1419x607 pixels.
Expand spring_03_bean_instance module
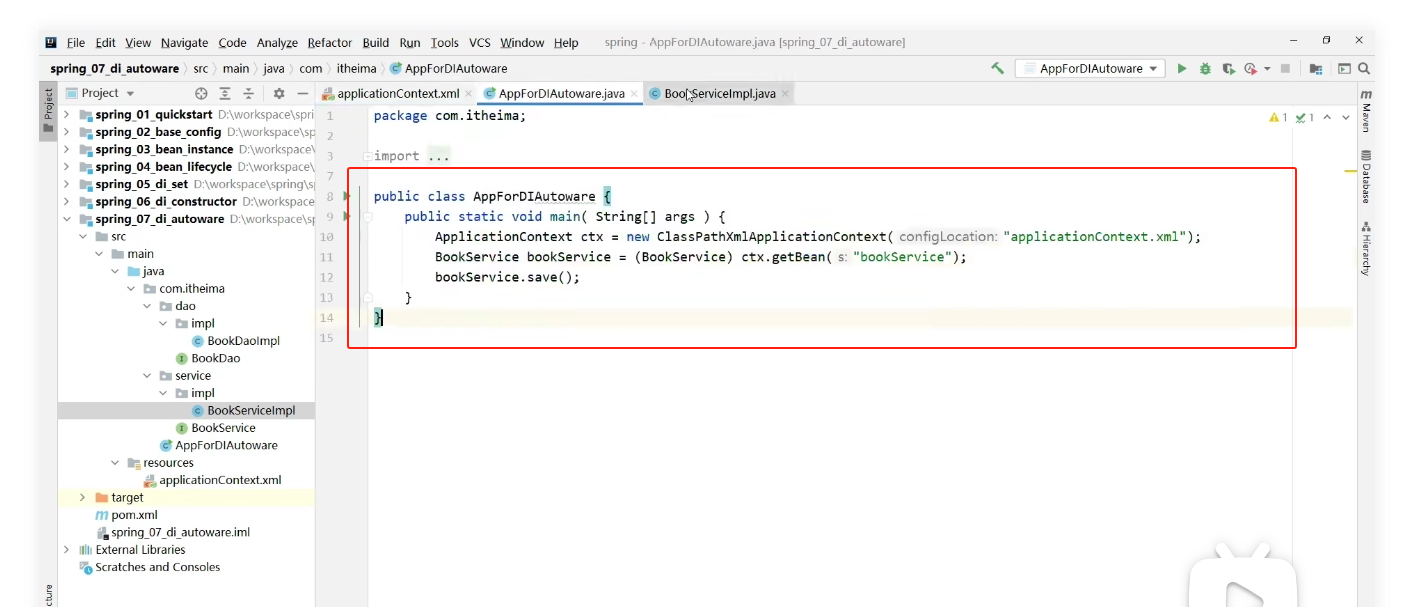[67, 150]
